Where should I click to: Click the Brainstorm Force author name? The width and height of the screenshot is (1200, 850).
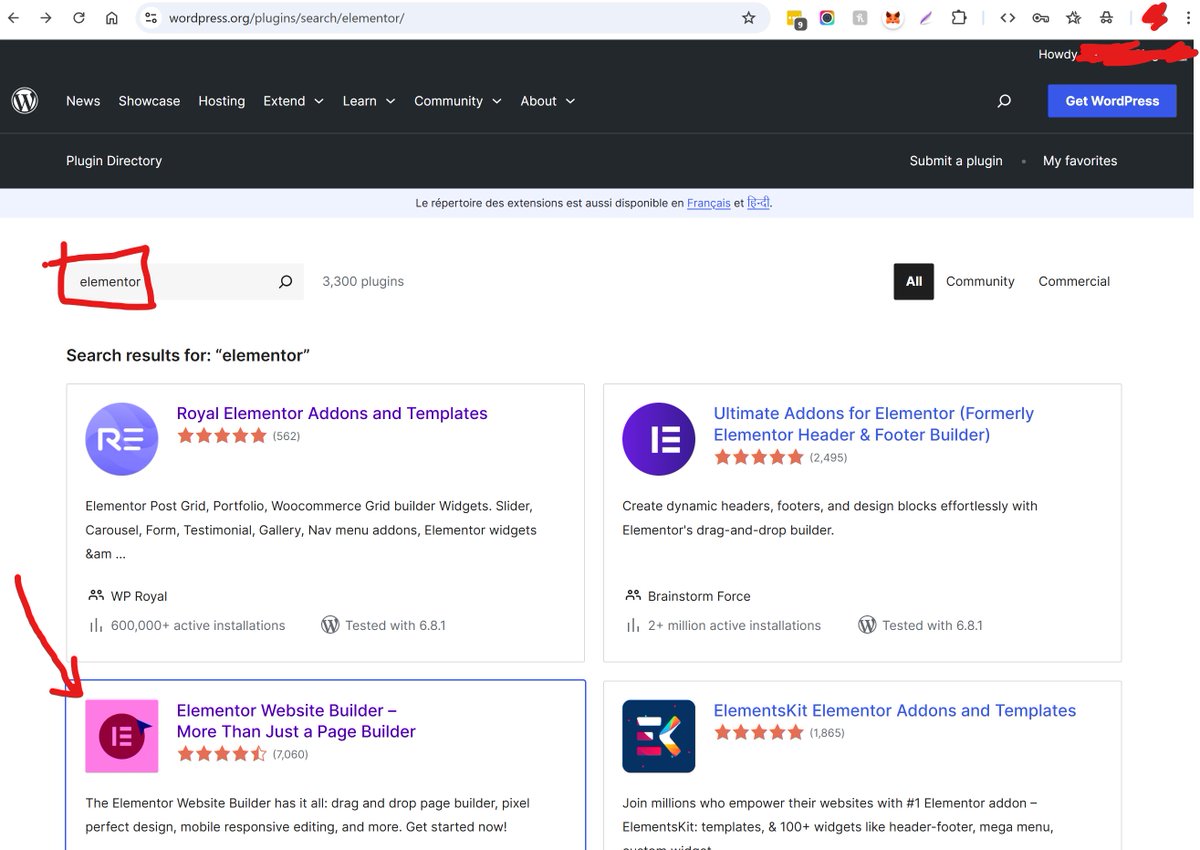click(x=699, y=596)
